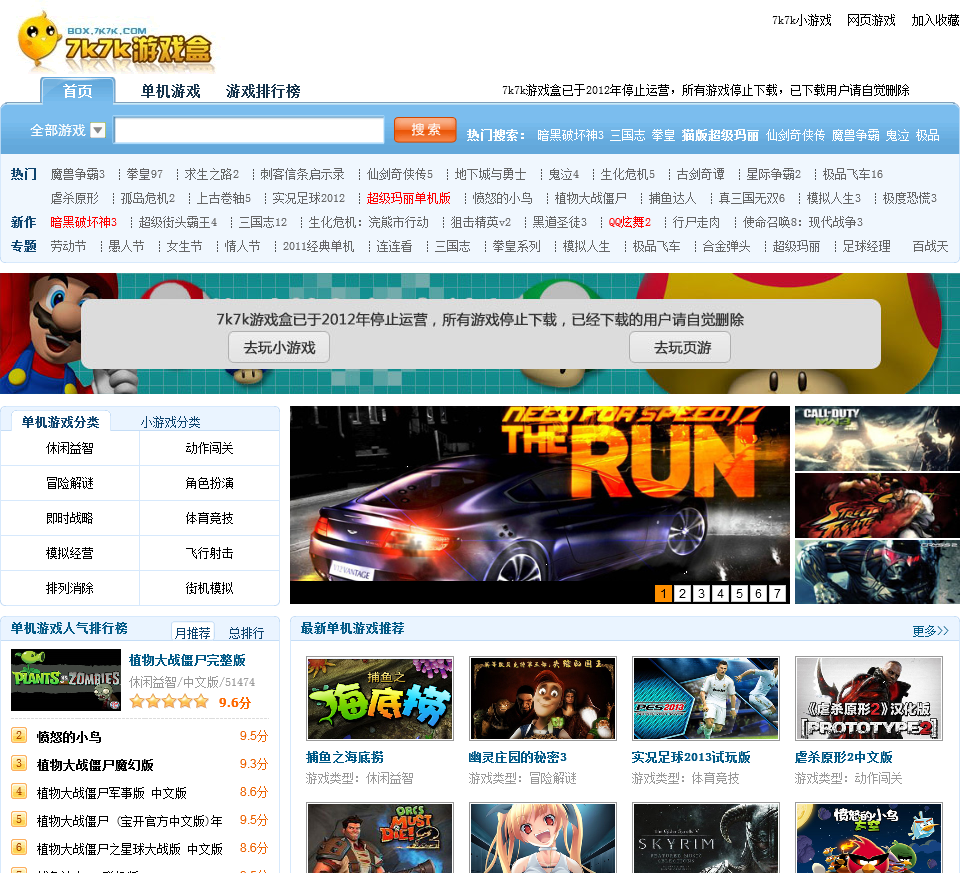Open ranked game 愤怒的小鸟
The width and height of the screenshot is (960, 873).
click(69, 736)
